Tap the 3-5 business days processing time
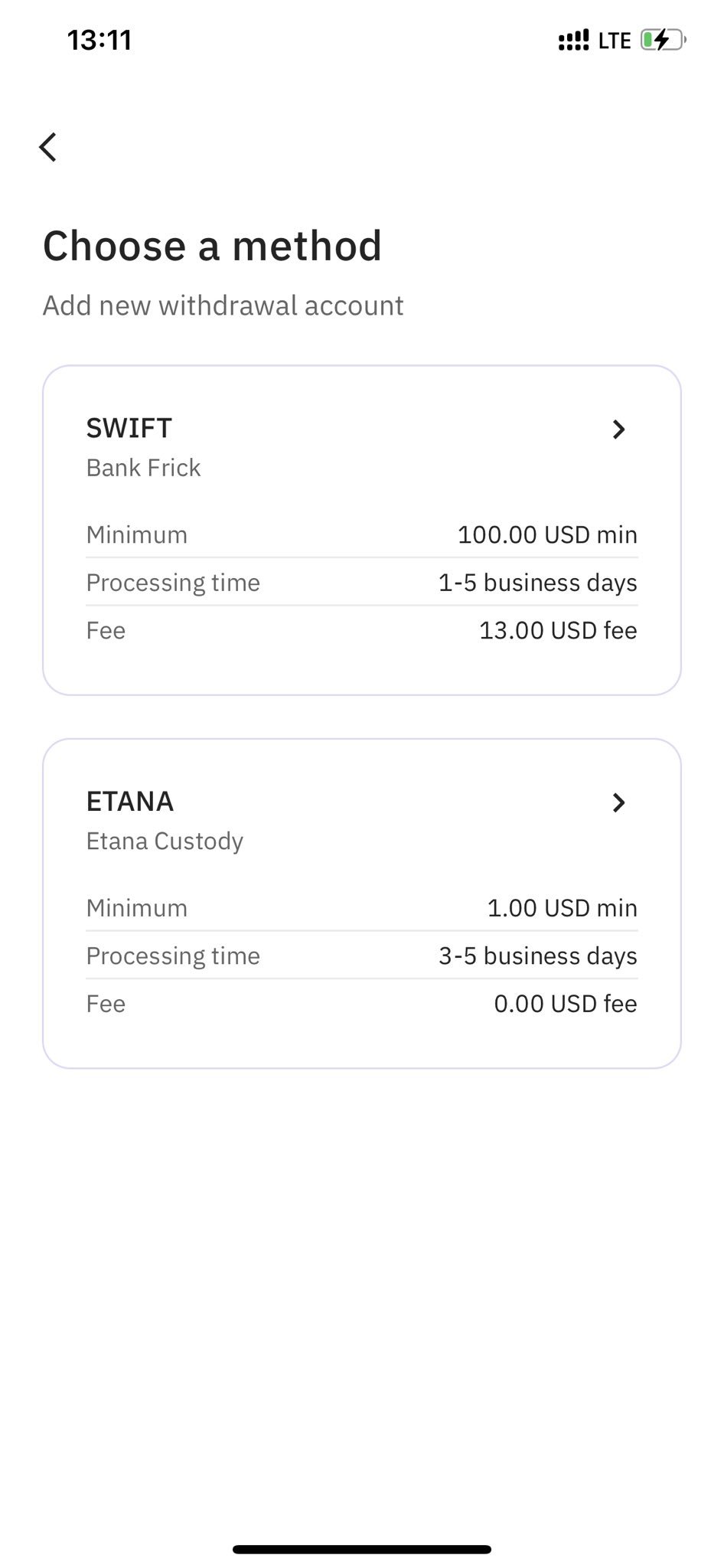This screenshot has width=724, height=1568. [x=537, y=956]
